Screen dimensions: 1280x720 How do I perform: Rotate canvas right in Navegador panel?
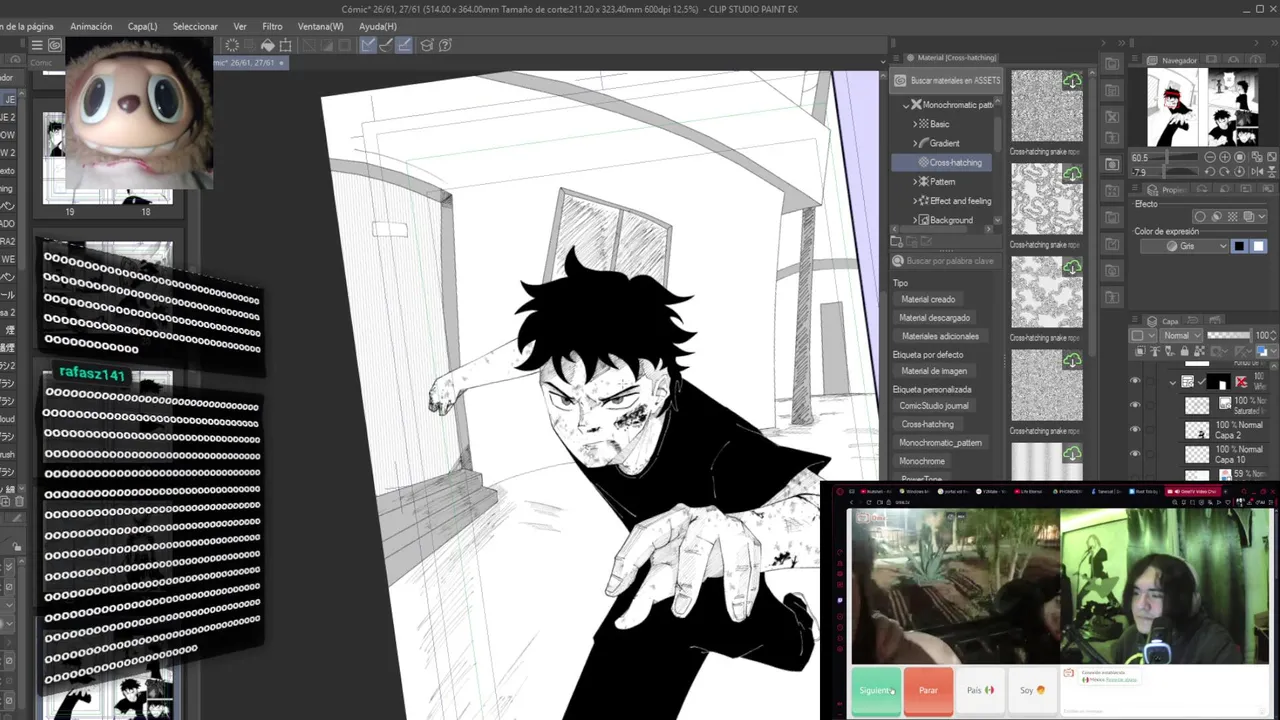(x=1225, y=171)
